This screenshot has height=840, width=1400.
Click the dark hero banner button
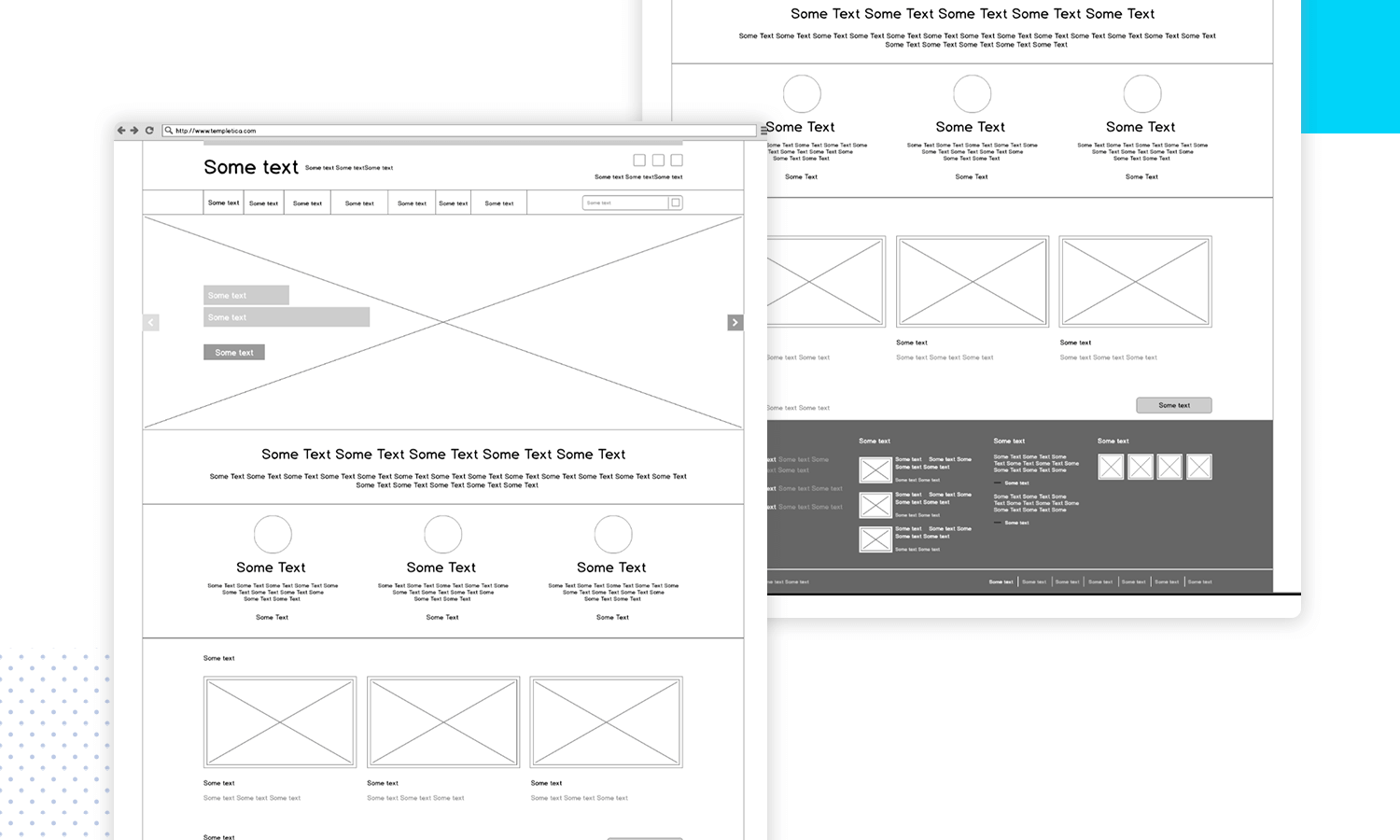pos(234,353)
